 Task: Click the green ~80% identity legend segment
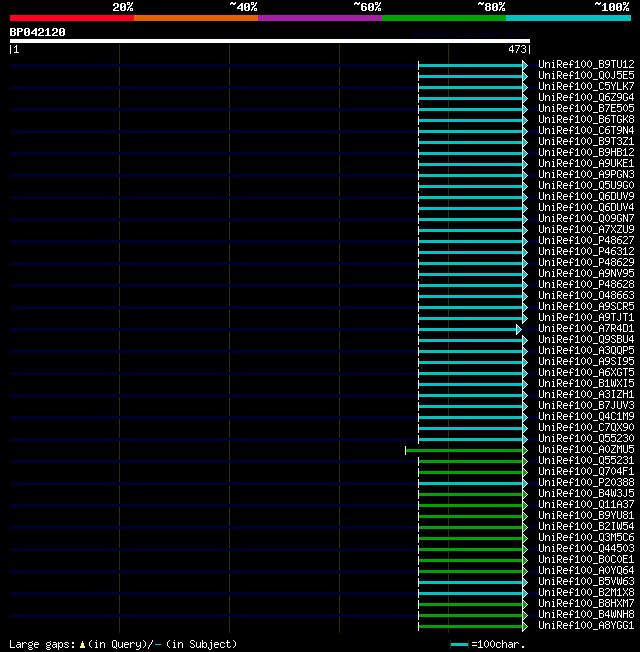tap(444, 18)
